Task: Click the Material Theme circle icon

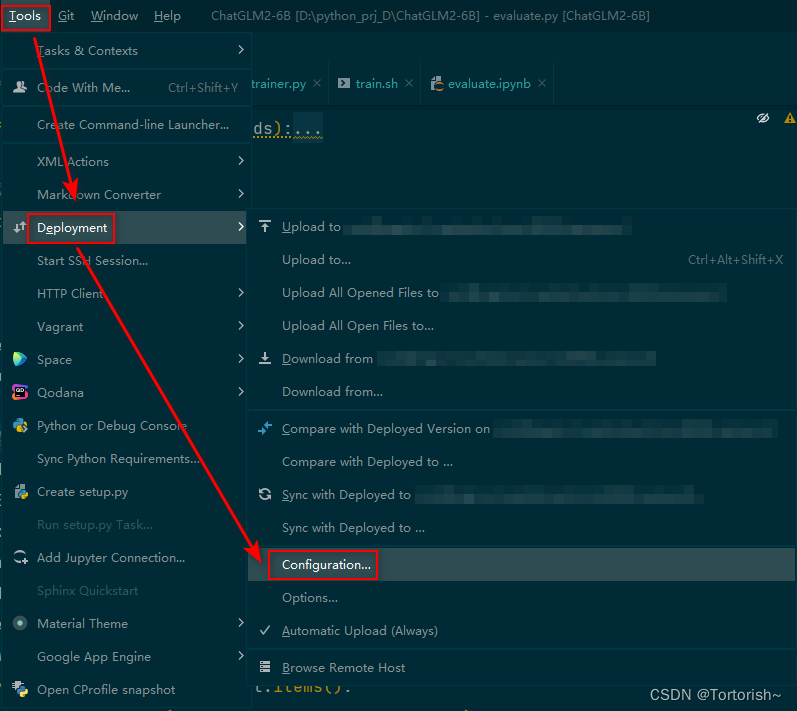Action: tap(20, 623)
